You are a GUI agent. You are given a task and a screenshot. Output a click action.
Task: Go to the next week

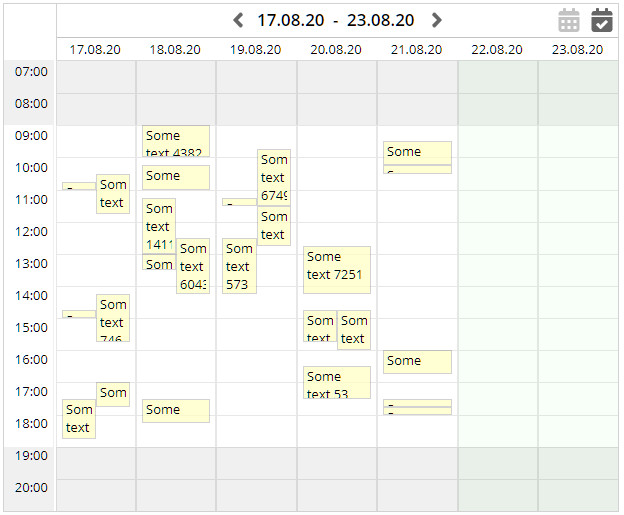436,20
